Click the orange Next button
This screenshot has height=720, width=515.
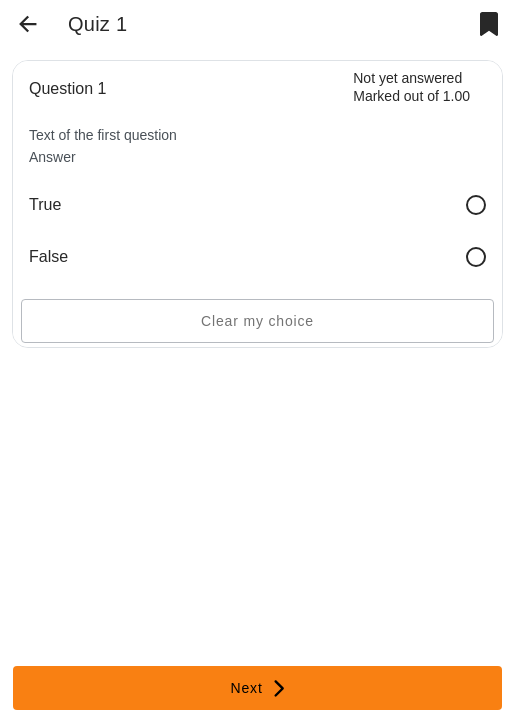tap(258, 688)
